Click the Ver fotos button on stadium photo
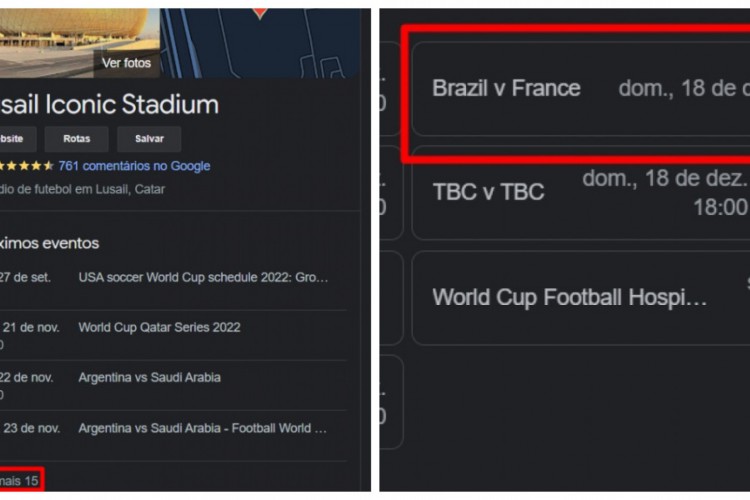Viewport: 750px width, 500px height. coord(127,62)
